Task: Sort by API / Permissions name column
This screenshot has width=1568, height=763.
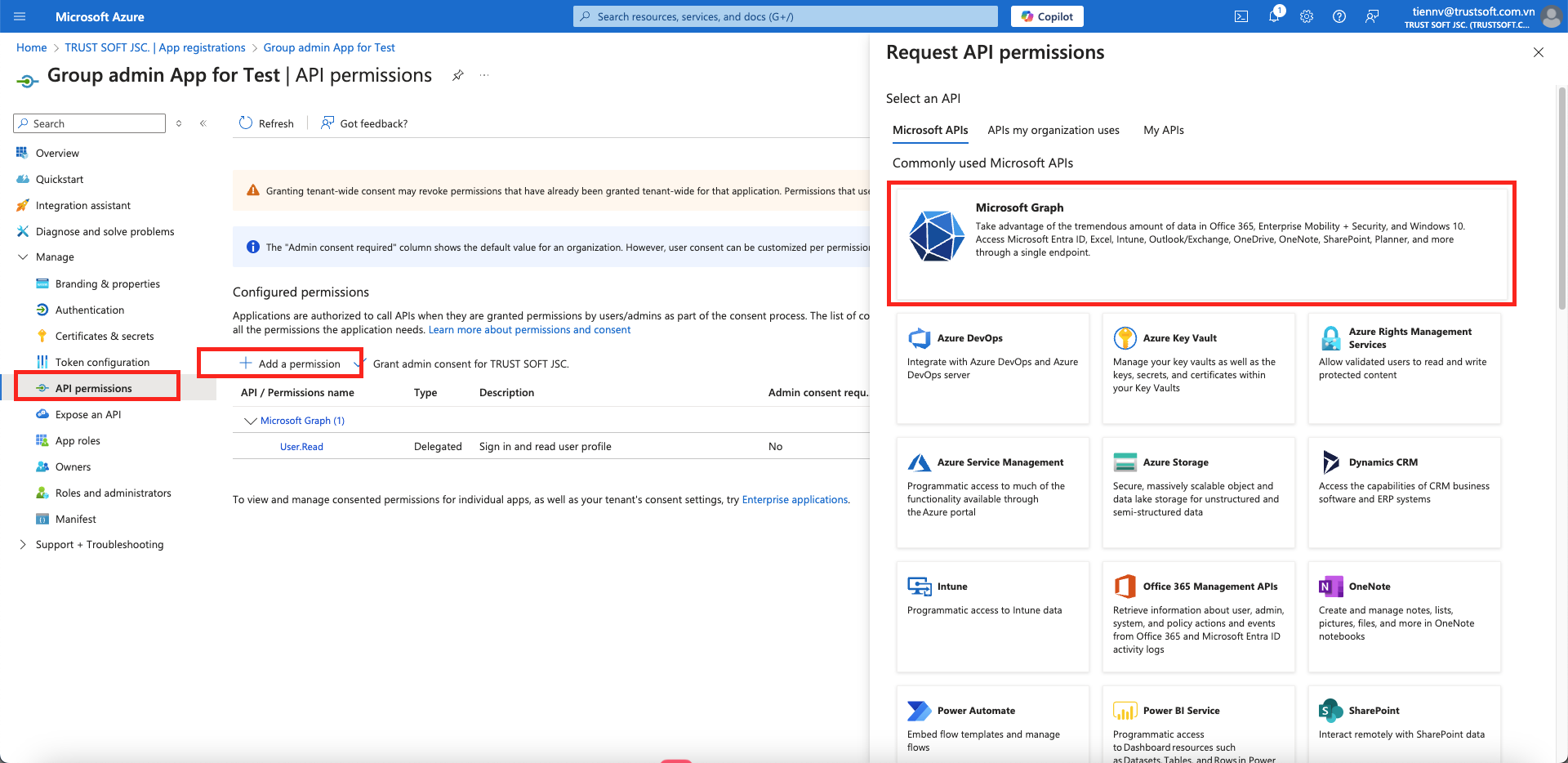Action: tap(297, 393)
